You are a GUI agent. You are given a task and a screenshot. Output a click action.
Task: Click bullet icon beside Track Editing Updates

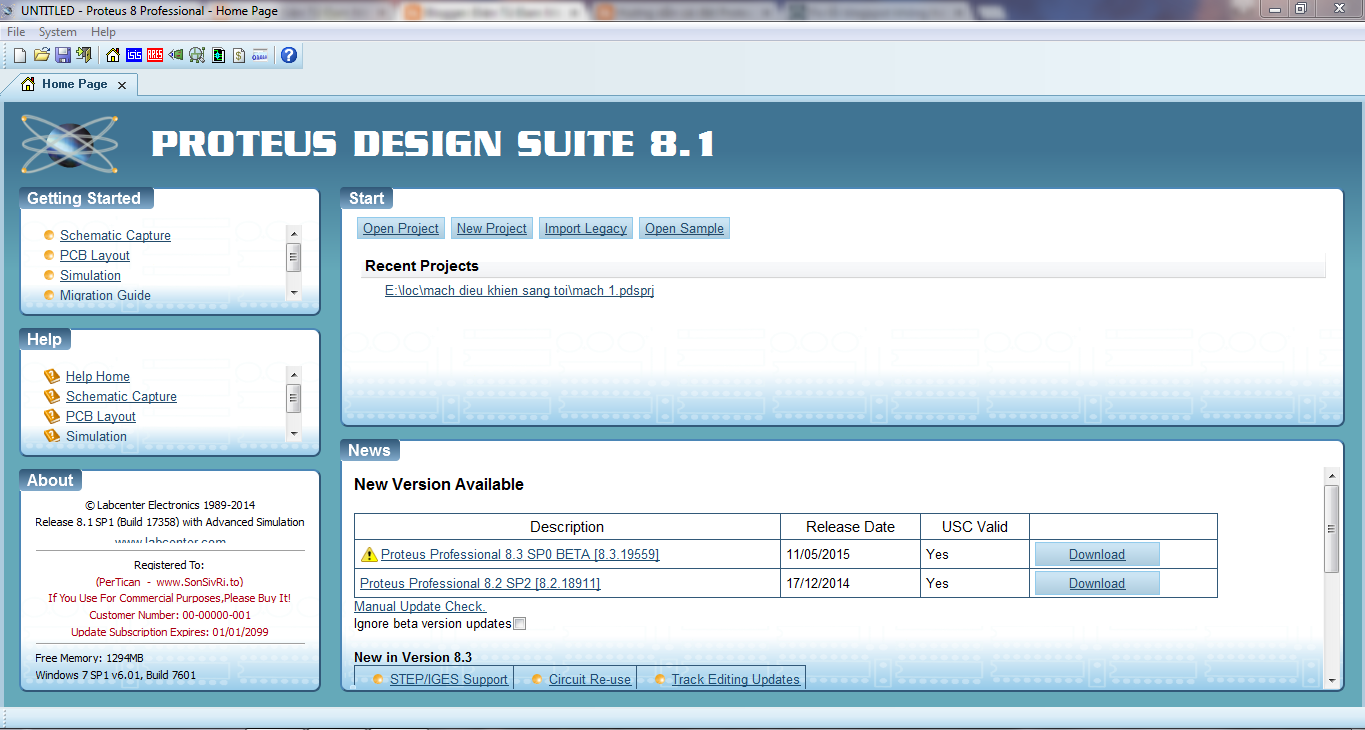(x=661, y=679)
